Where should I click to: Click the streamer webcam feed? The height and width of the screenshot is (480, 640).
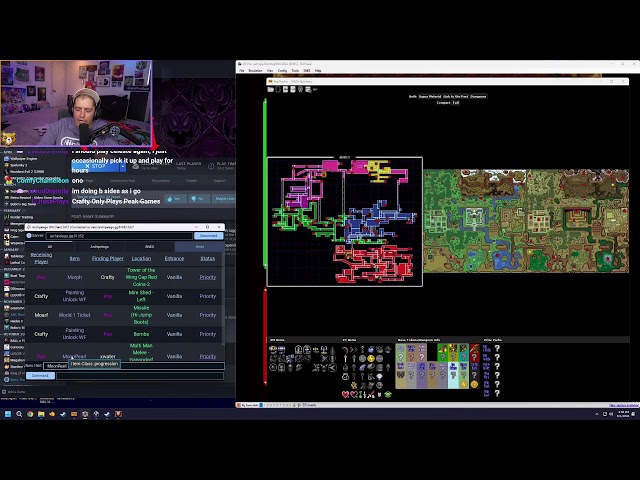pyautogui.click(x=76, y=103)
